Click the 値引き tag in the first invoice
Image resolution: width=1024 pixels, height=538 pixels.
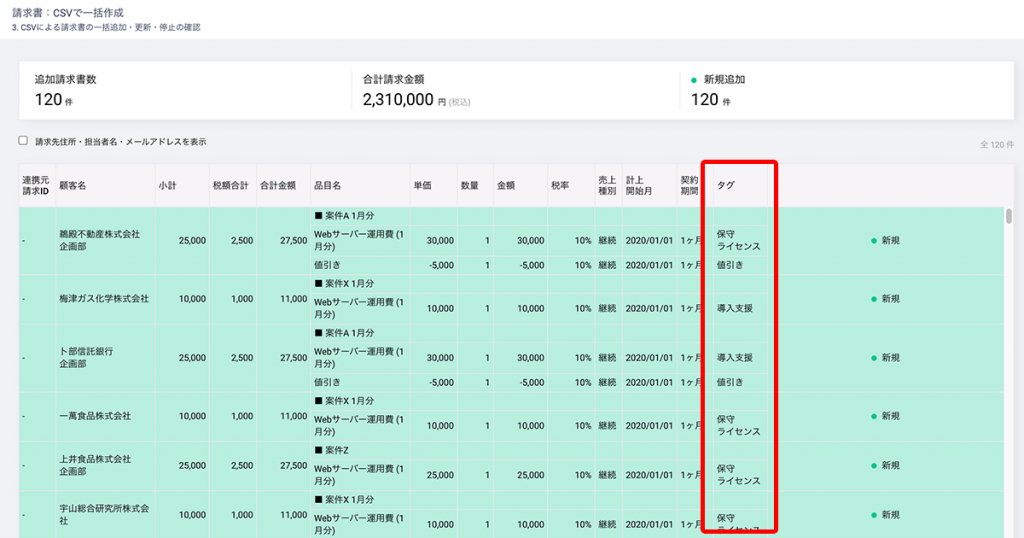pyautogui.click(x=729, y=265)
